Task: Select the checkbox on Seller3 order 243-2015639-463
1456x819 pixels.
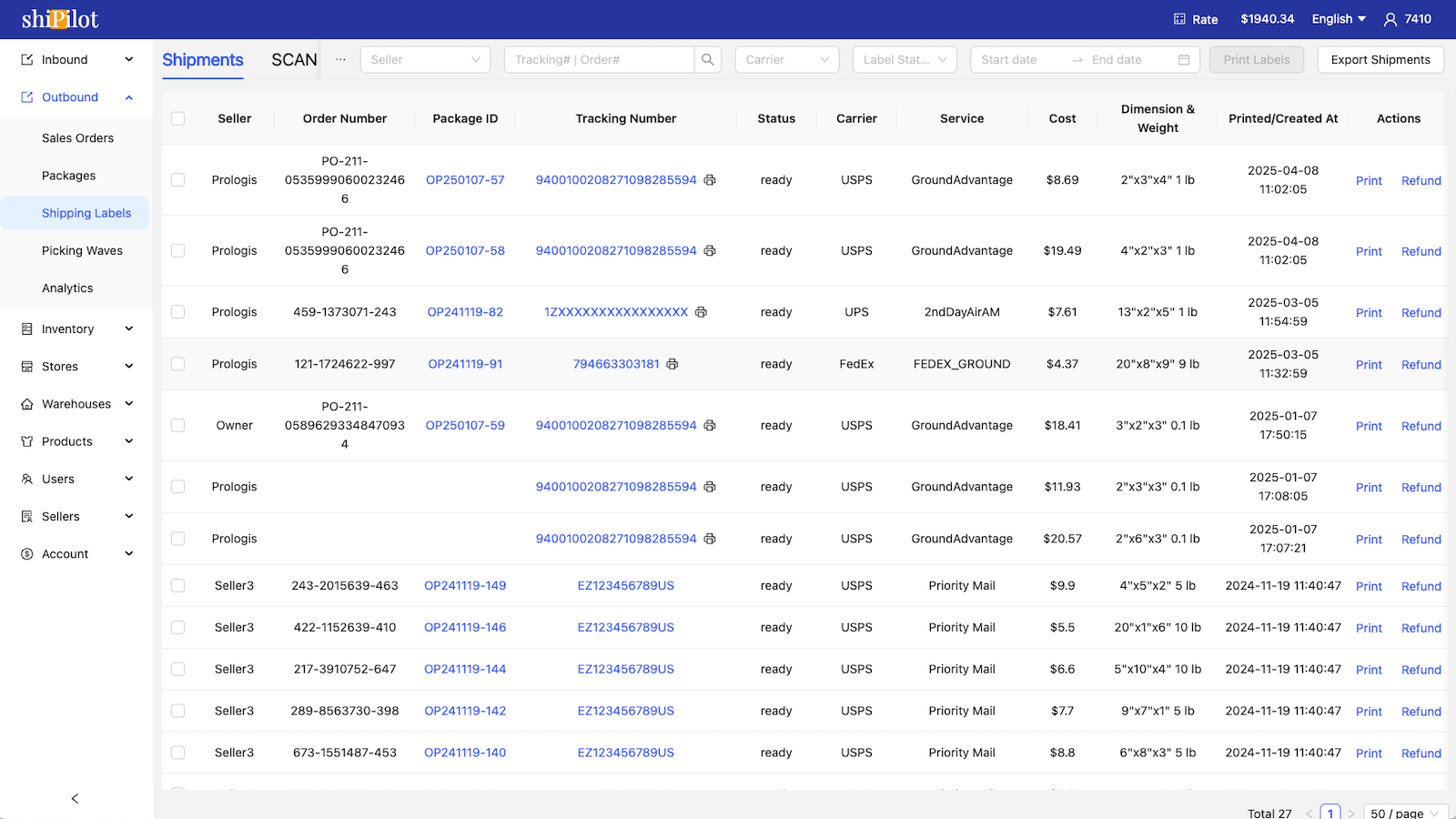Action: click(177, 586)
